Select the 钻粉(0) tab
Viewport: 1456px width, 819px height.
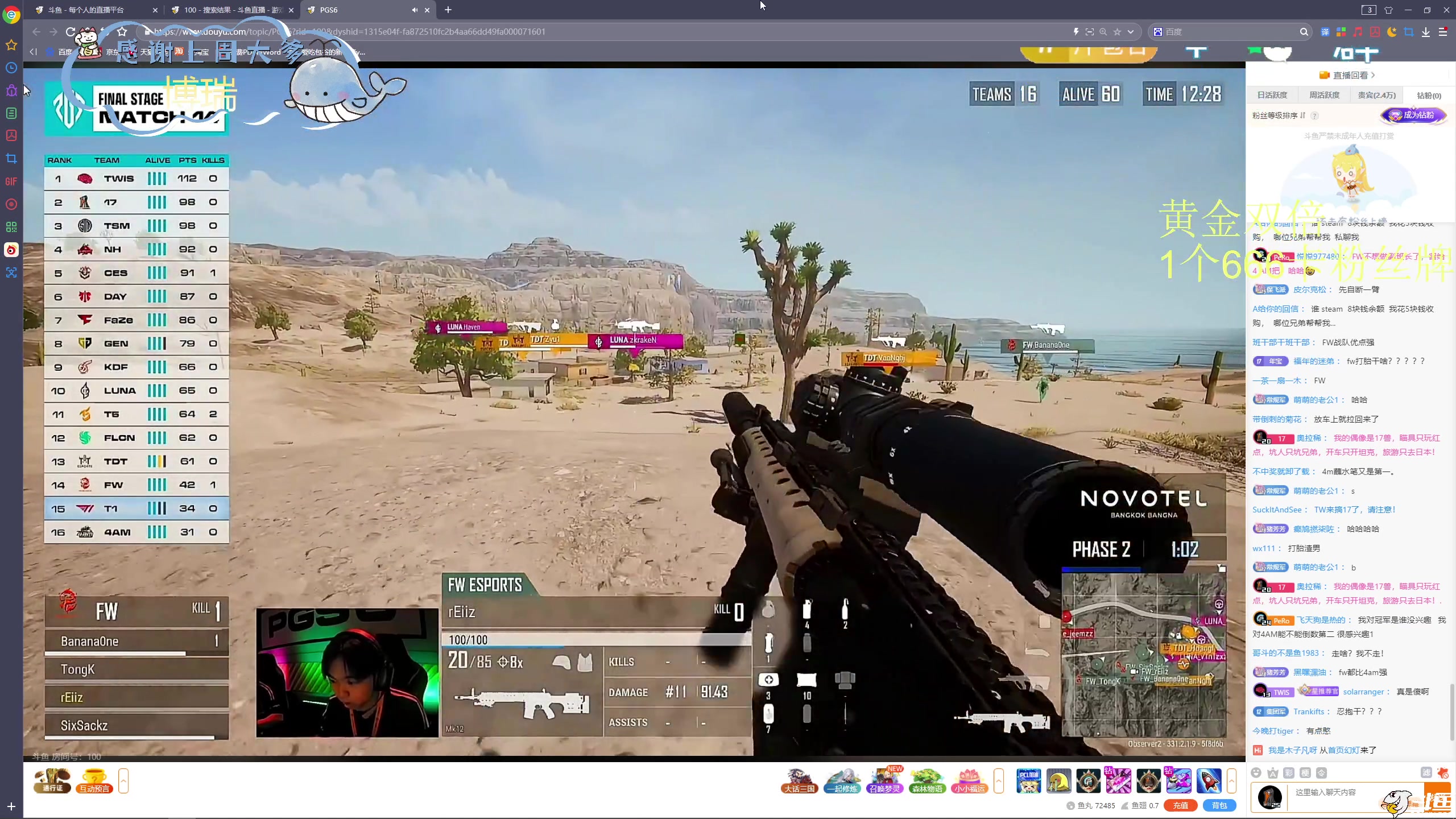click(1429, 95)
